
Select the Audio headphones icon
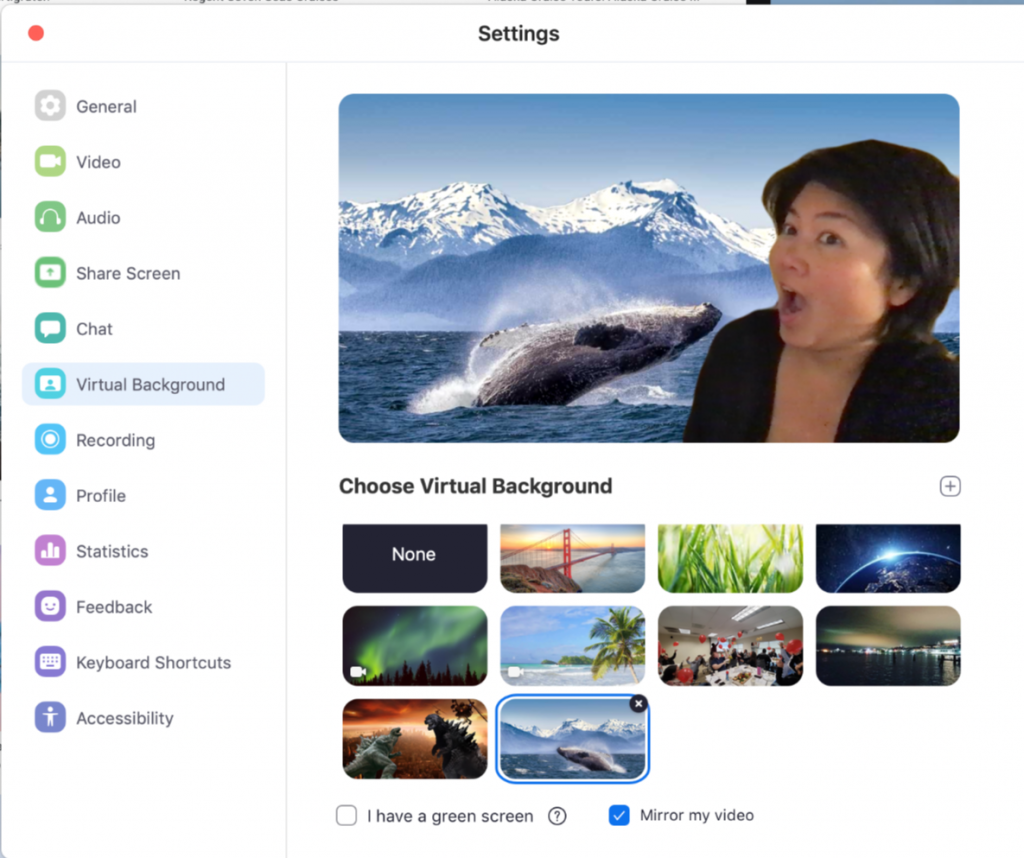pyautogui.click(x=50, y=217)
